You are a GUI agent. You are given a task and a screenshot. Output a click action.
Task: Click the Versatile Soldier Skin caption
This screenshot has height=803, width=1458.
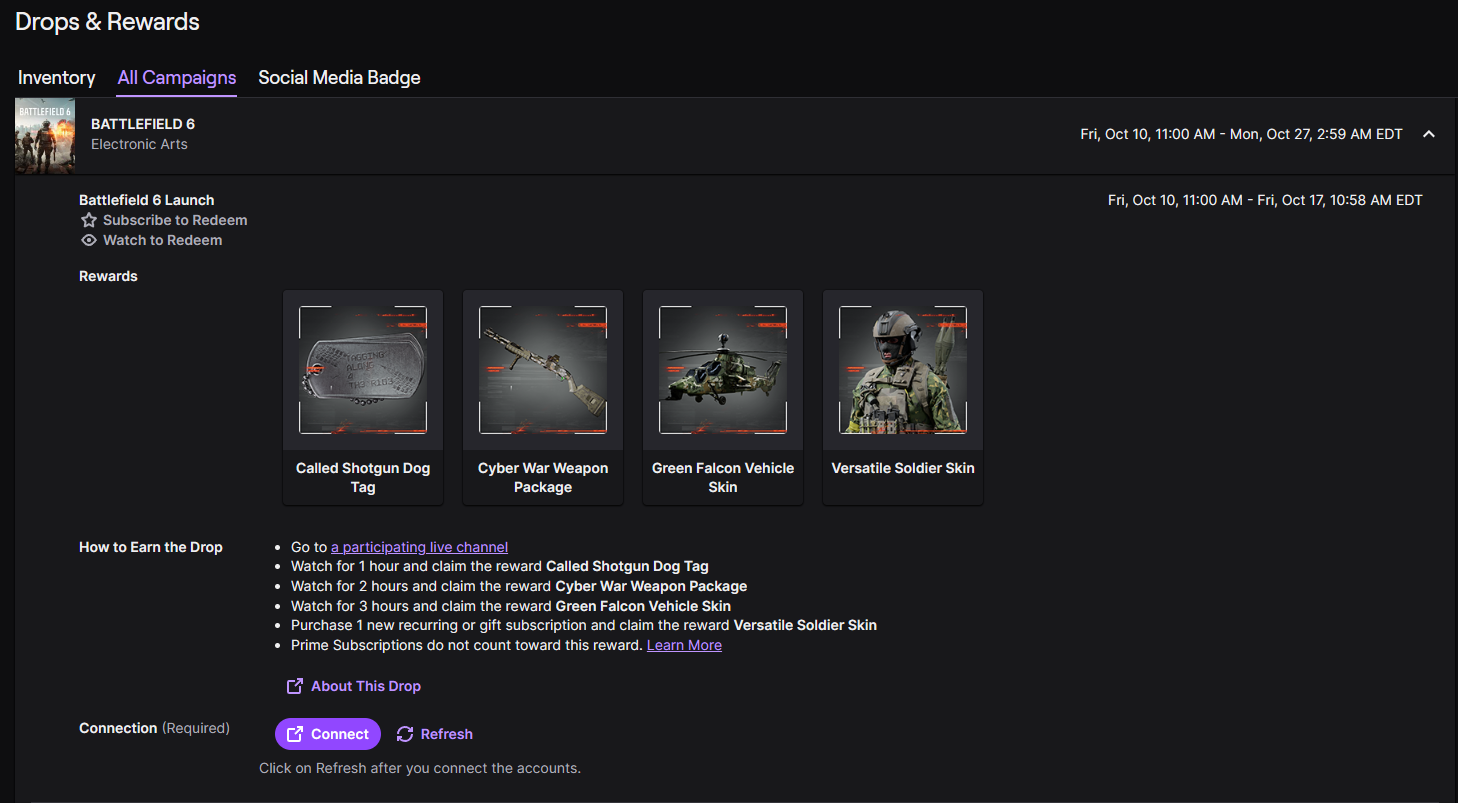point(903,468)
